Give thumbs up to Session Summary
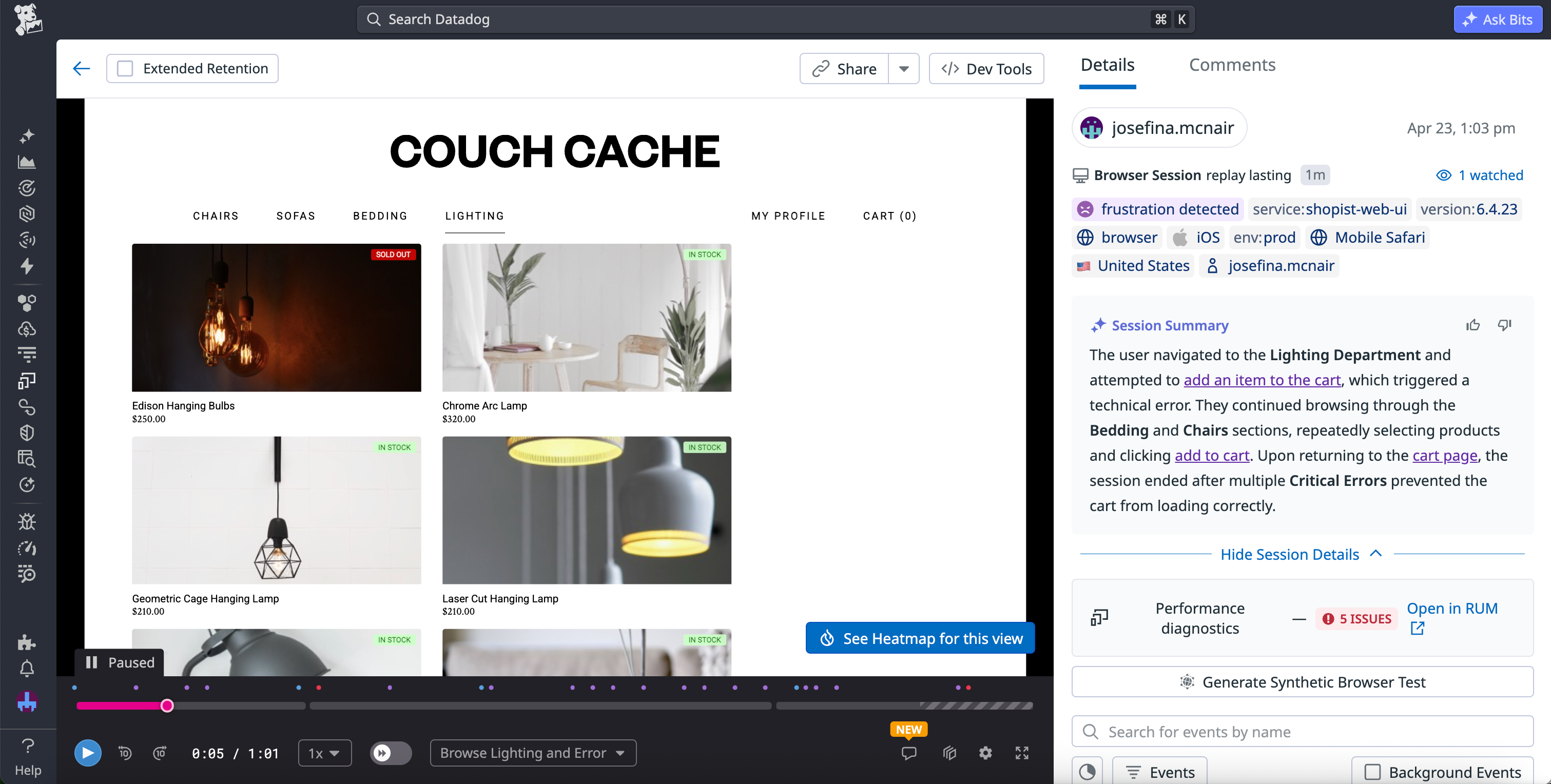The image size is (1551, 784). pyautogui.click(x=1472, y=325)
